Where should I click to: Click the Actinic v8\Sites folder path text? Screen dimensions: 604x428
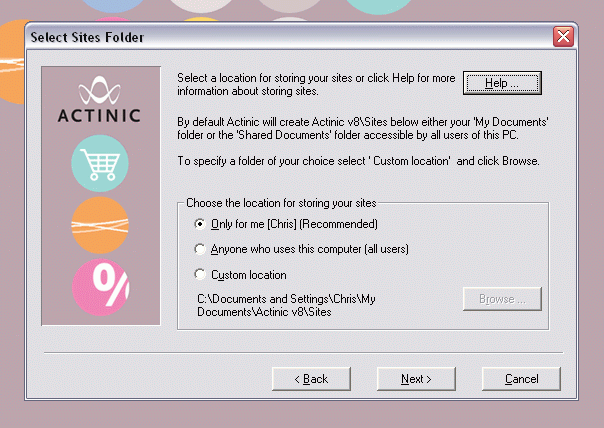click(x=285, y=305)
